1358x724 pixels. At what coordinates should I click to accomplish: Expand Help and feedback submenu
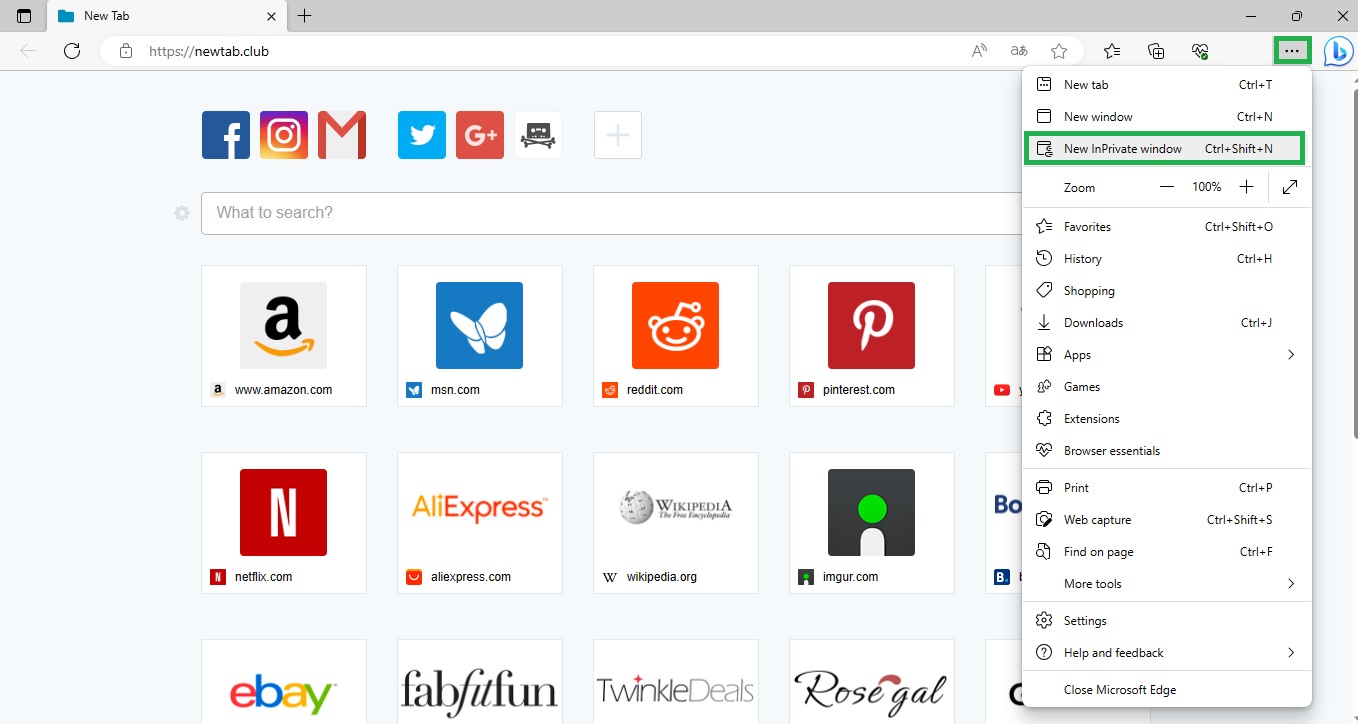click(x=1167, y=653)
